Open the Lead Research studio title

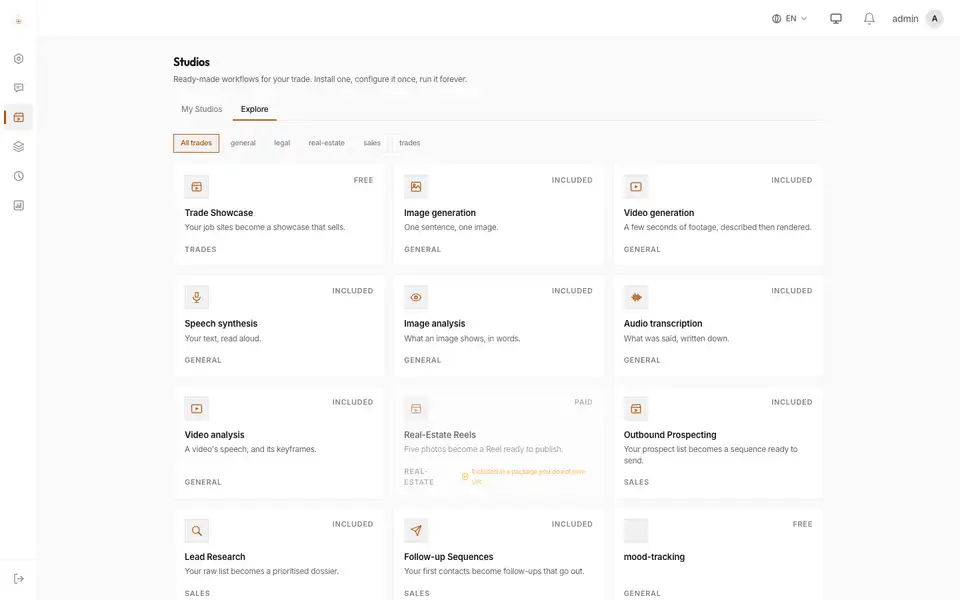pos(215,557)
